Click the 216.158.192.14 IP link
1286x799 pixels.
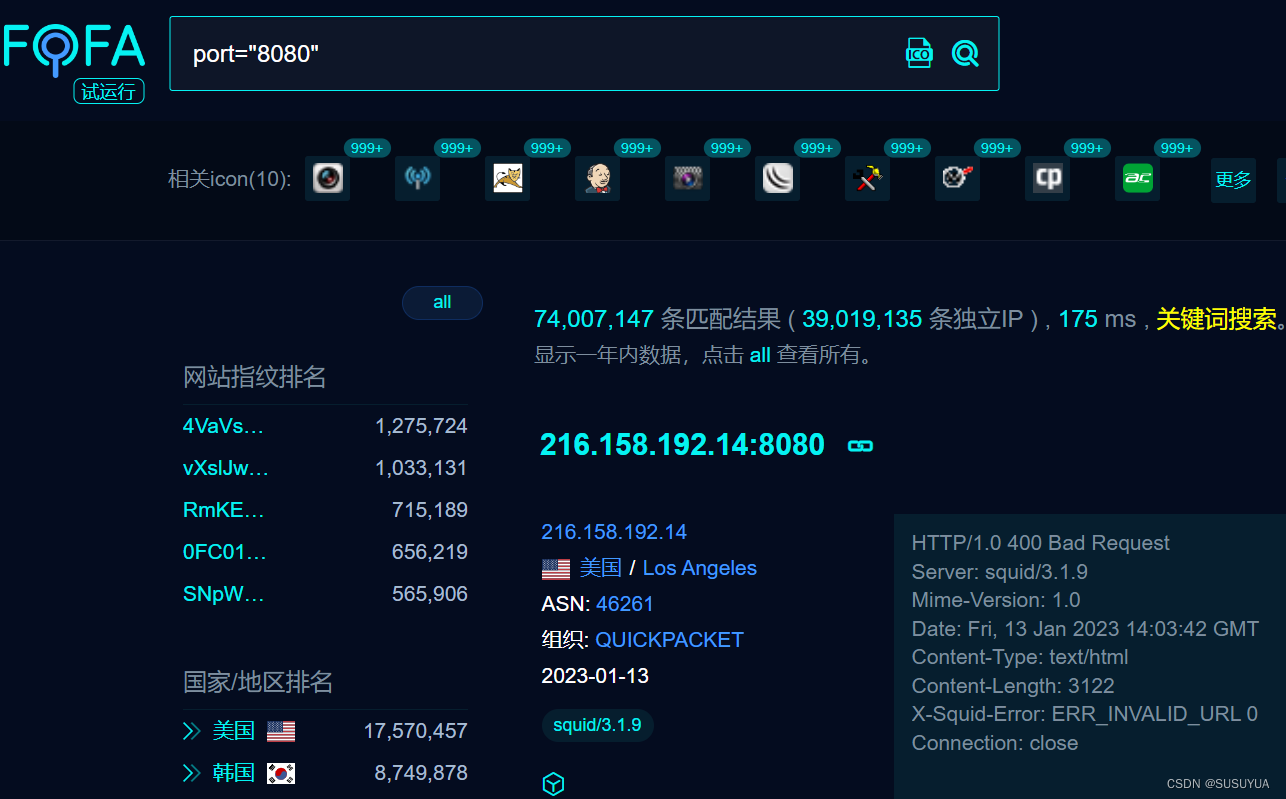[614, 532]
